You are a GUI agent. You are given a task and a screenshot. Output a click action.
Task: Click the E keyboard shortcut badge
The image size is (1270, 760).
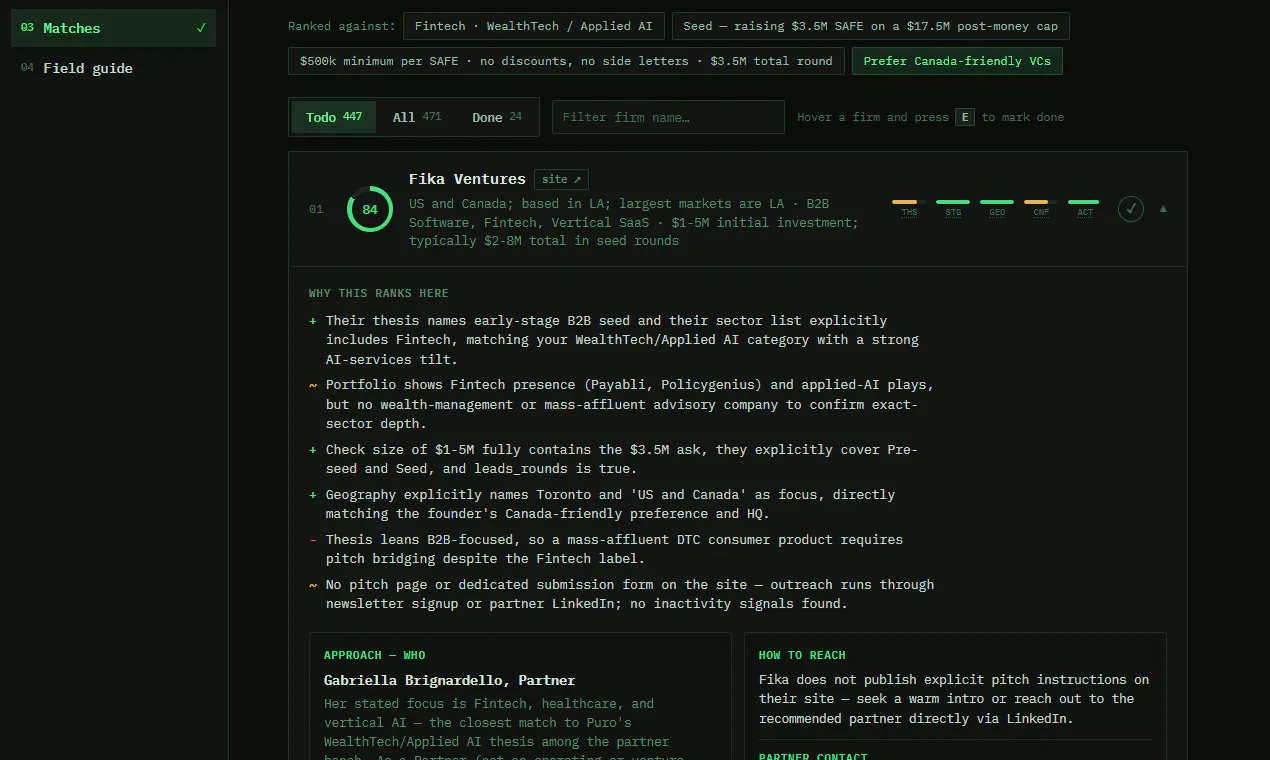(965, 117)
